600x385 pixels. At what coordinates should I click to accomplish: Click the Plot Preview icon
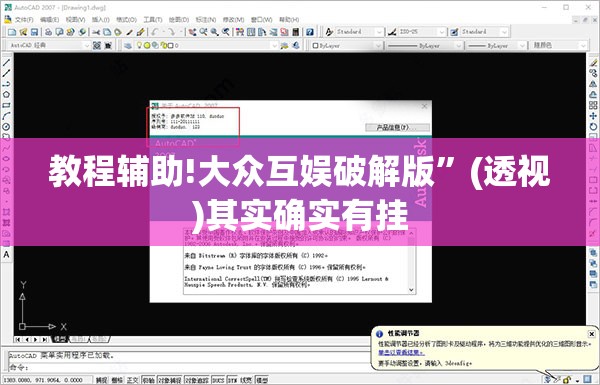(x=59, y=32)
